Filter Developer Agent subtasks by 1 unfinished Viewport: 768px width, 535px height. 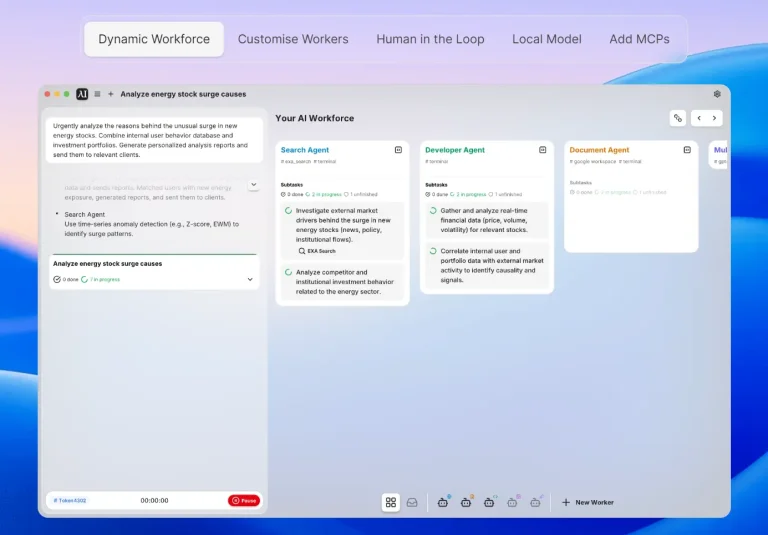pos(505,195)
